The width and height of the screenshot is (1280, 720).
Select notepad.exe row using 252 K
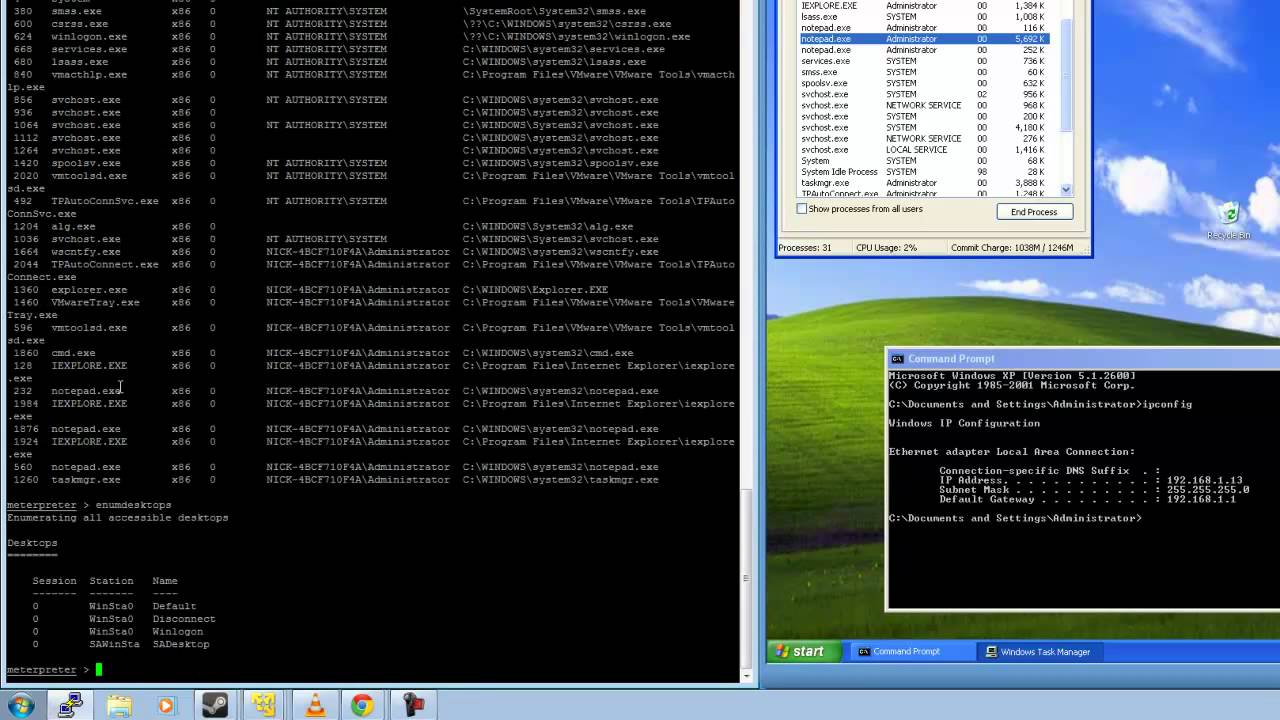pos(923,50)
